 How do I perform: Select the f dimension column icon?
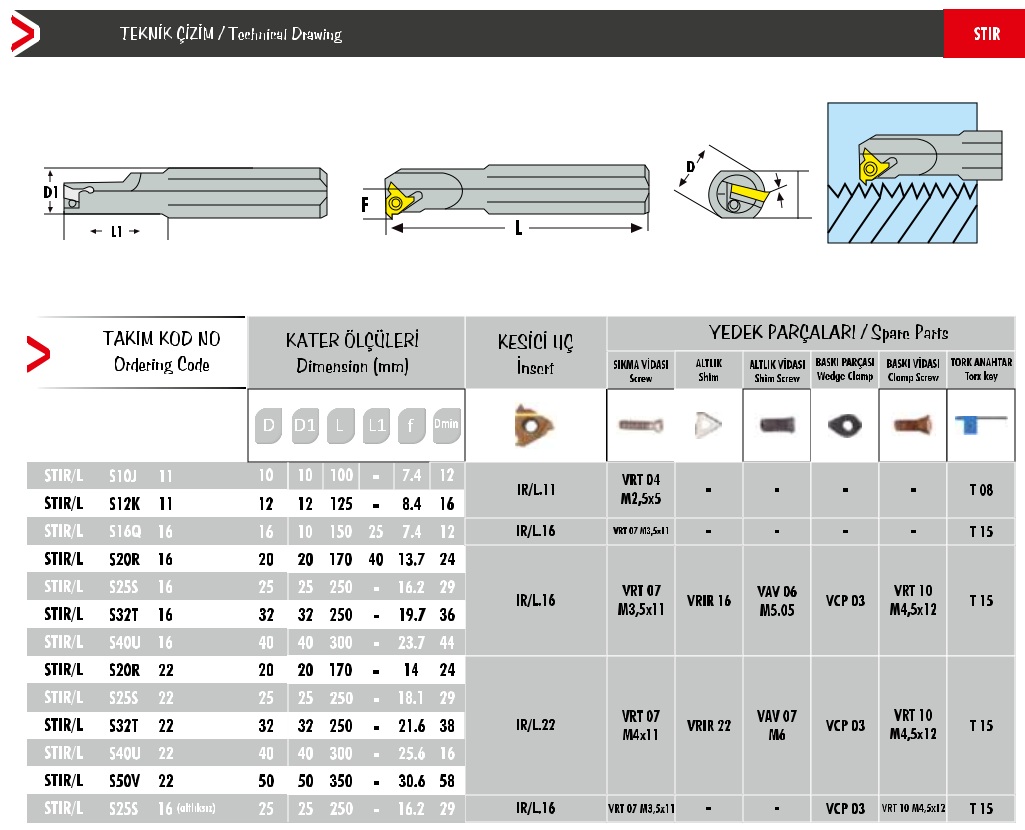[x=411, y=425]
